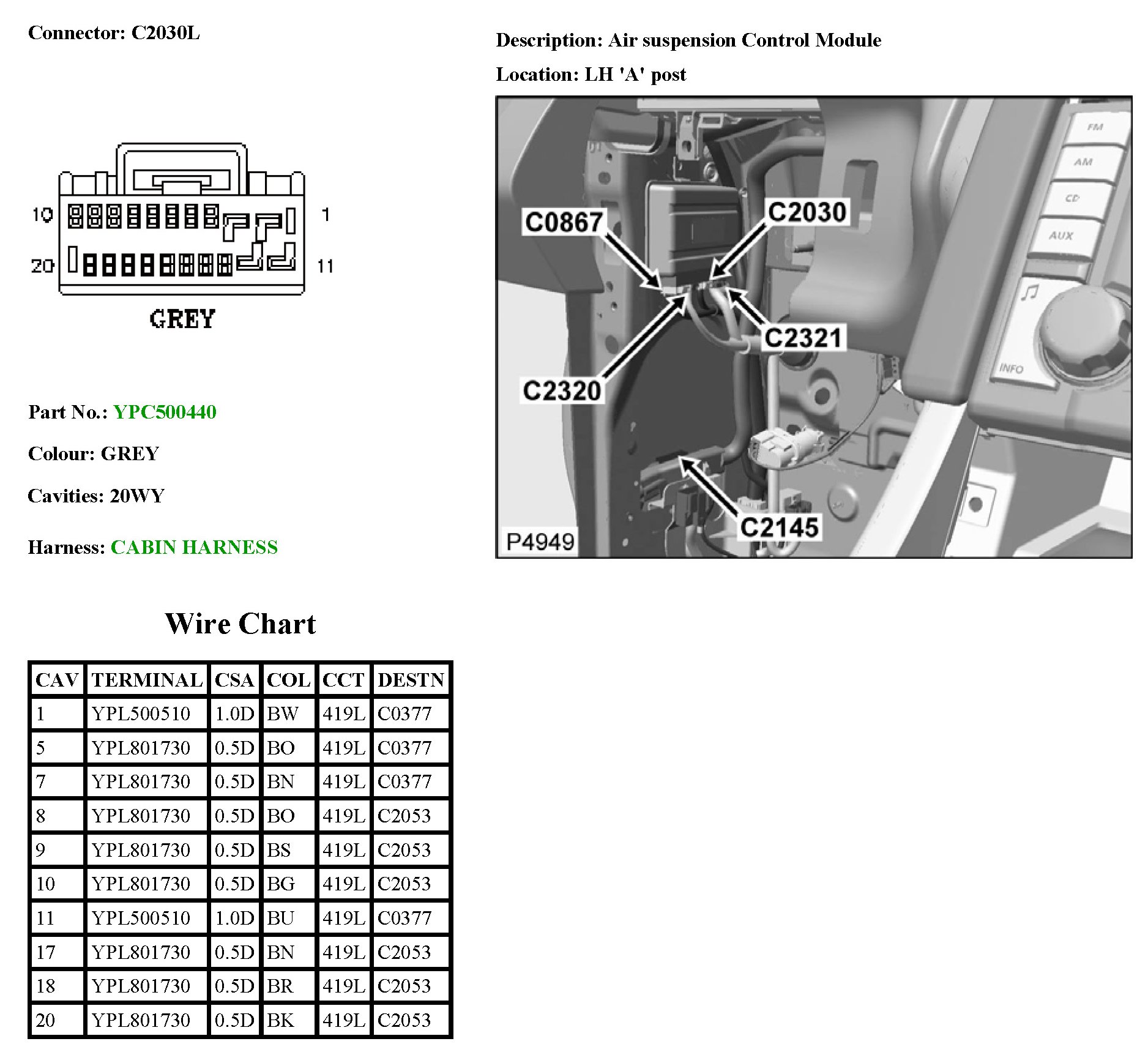Select the C2320 callout label

[x=562, y=390]
